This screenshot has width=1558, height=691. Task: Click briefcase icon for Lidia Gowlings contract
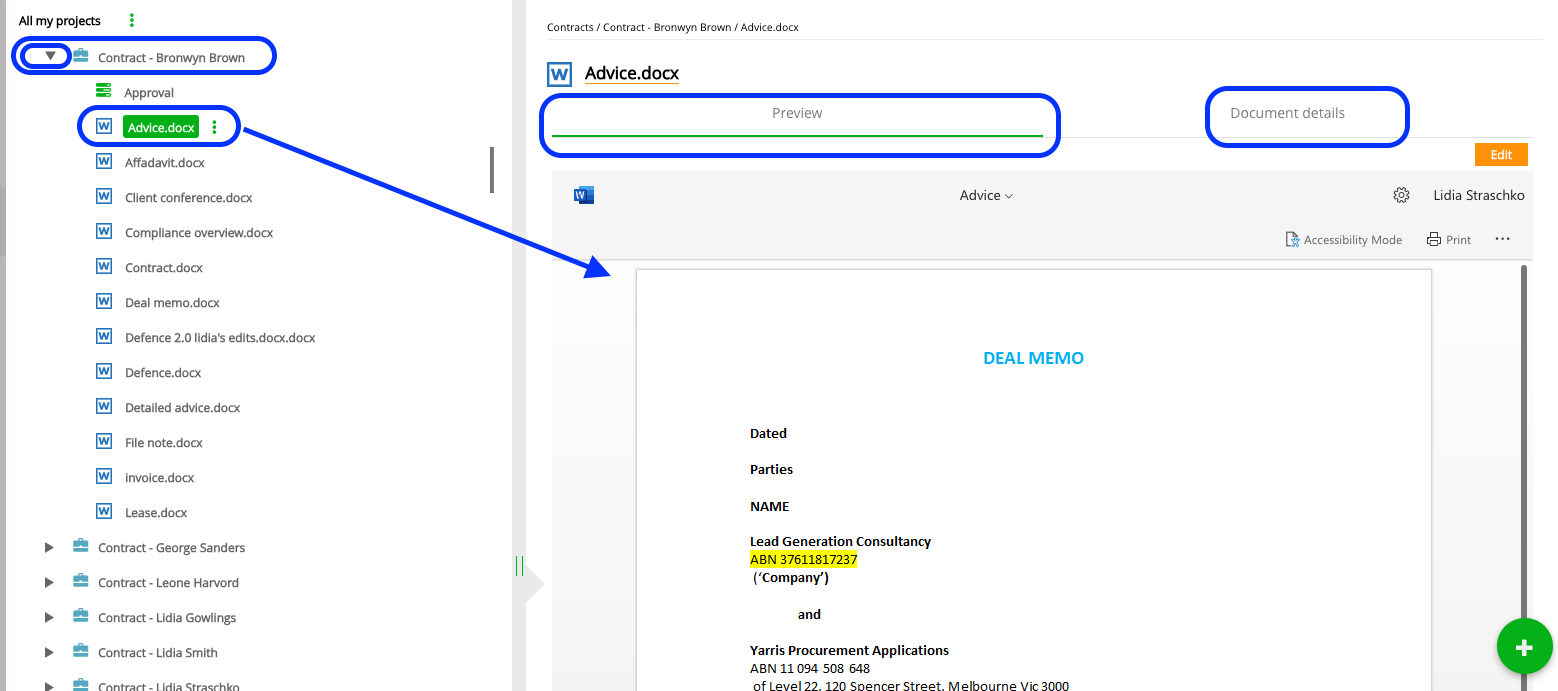[x=81, y=616]
